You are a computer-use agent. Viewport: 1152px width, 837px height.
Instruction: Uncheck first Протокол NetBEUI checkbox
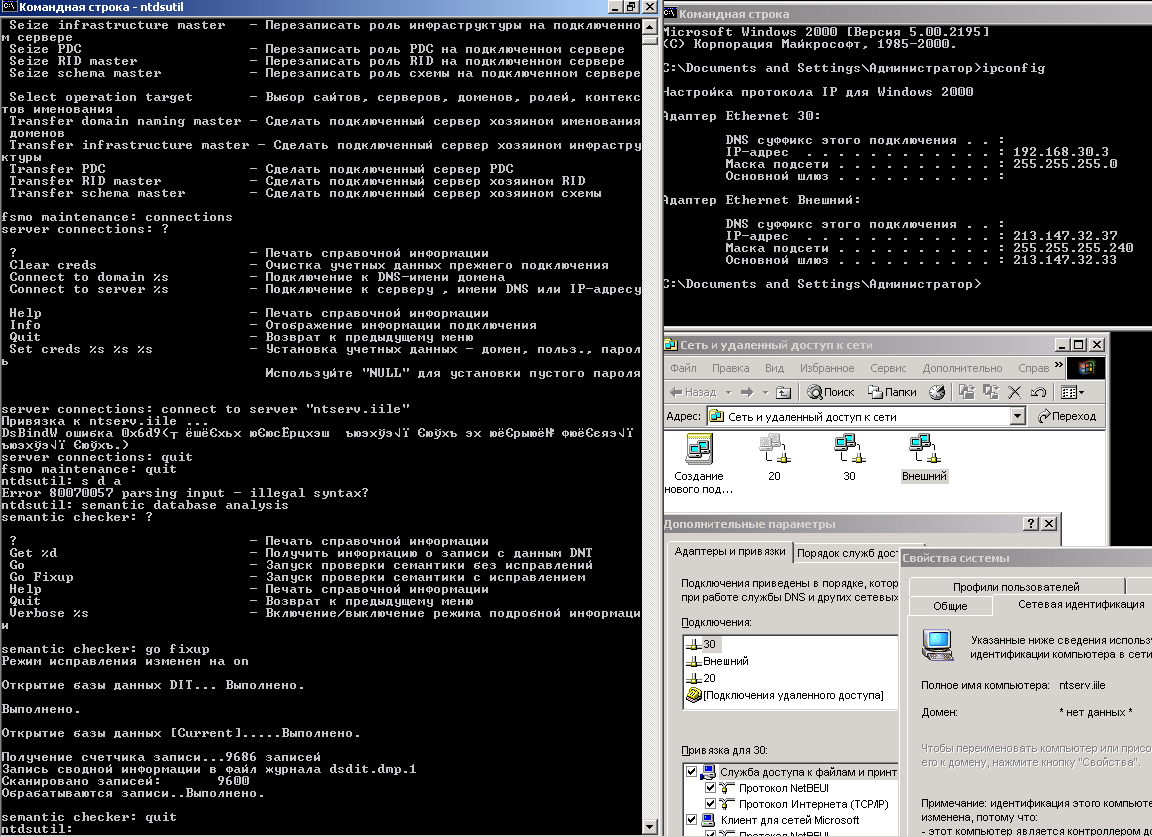(710, 788)
